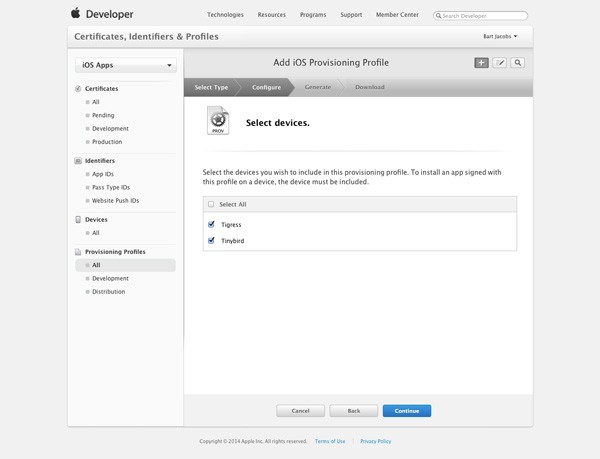Click the Developer site title text

[109, 14]
